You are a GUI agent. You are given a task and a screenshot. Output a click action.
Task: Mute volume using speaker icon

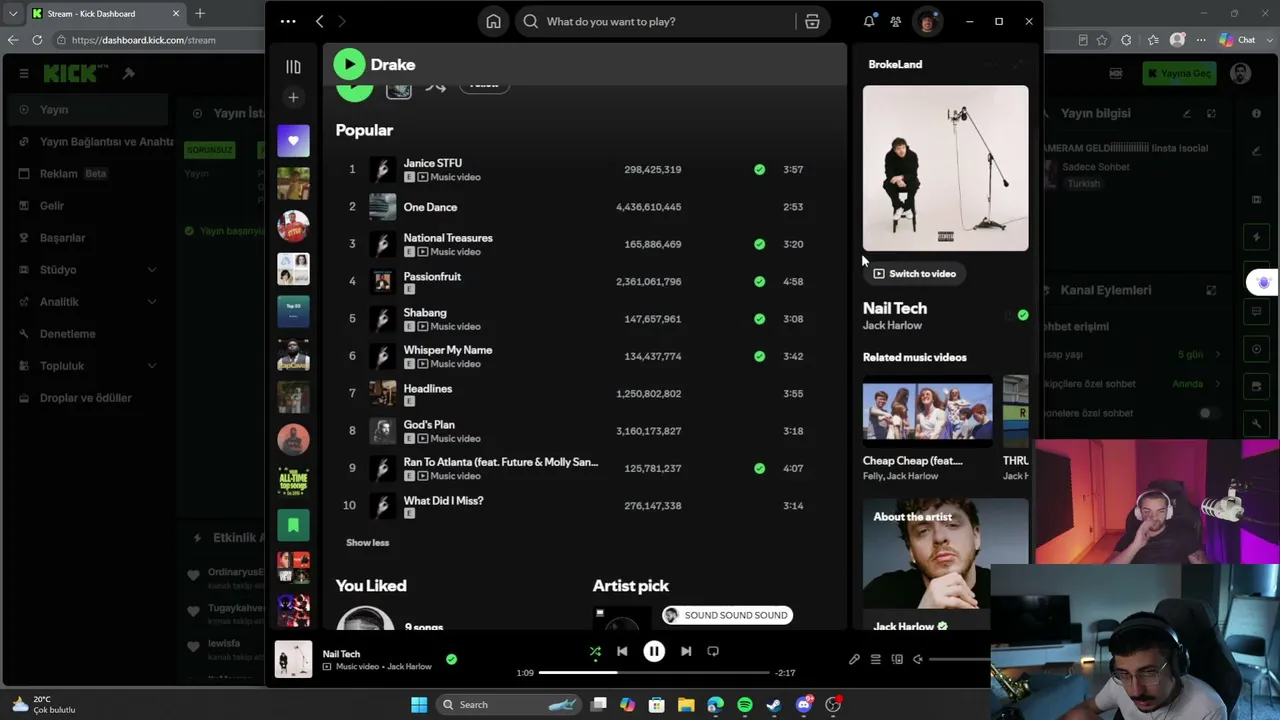click(x=918, y=659)
